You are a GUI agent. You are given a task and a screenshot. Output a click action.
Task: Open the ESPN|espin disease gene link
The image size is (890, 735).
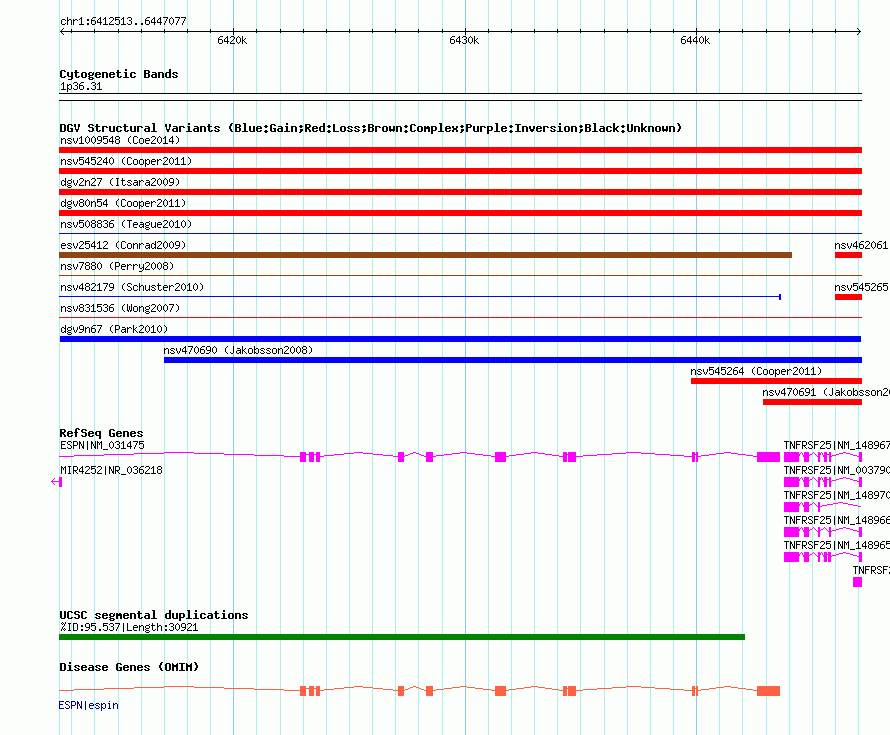[x=89, y=705]
